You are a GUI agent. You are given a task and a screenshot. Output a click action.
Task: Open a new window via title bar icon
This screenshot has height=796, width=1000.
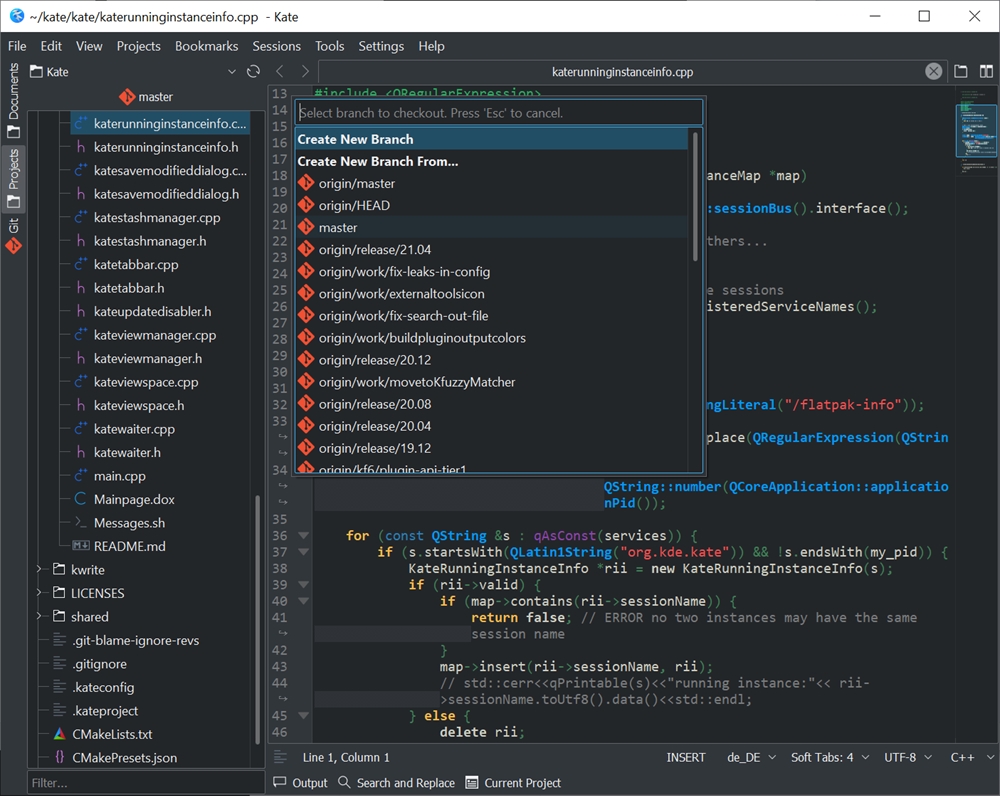click(961, 71)
